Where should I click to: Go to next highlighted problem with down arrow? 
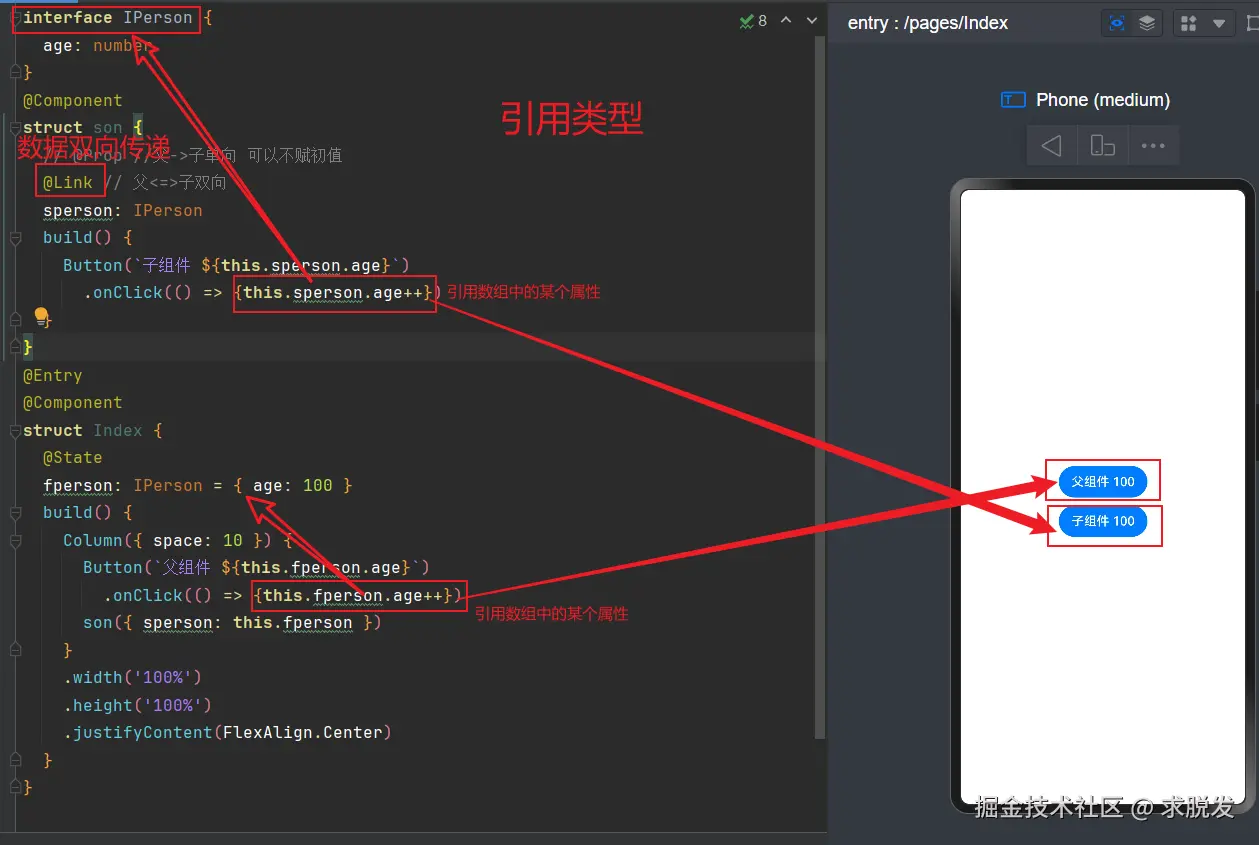(811, 20)
